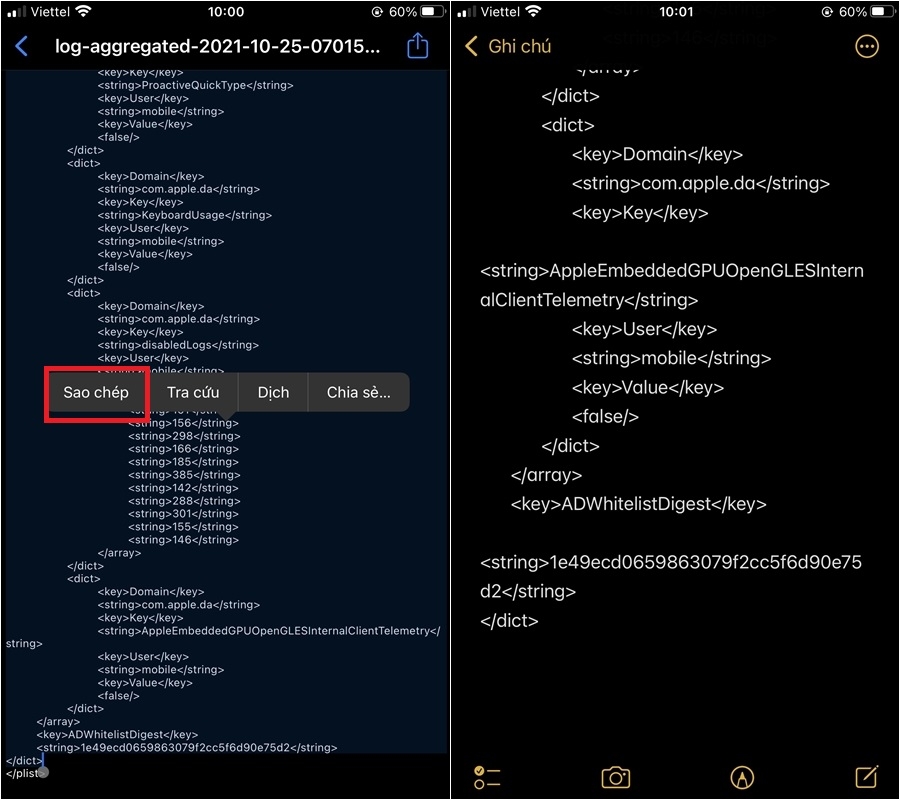
Task: Tap the disabledLogs string line
Action: 178,345
